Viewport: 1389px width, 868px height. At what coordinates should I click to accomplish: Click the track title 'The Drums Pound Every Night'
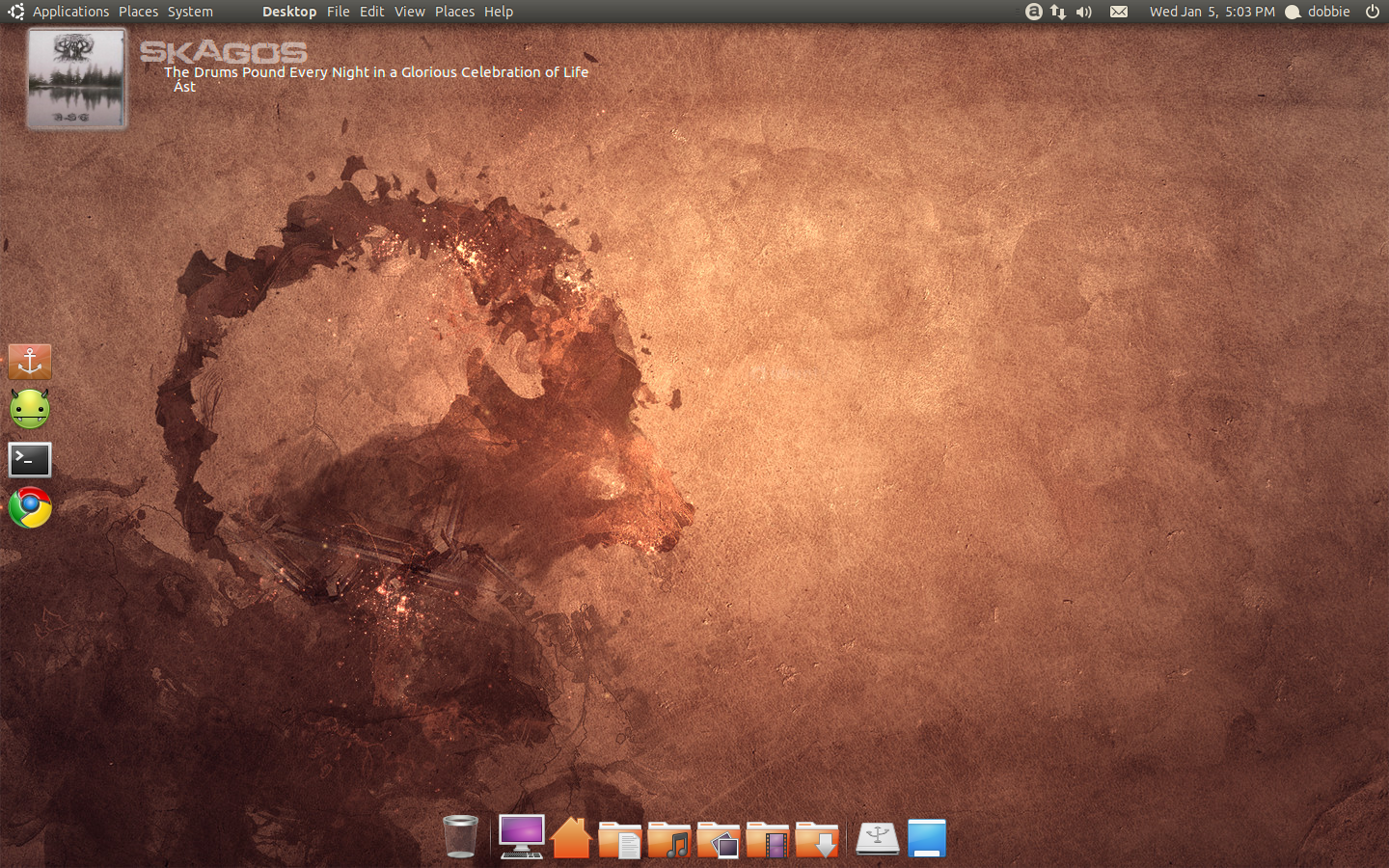(x=376, y=72)
